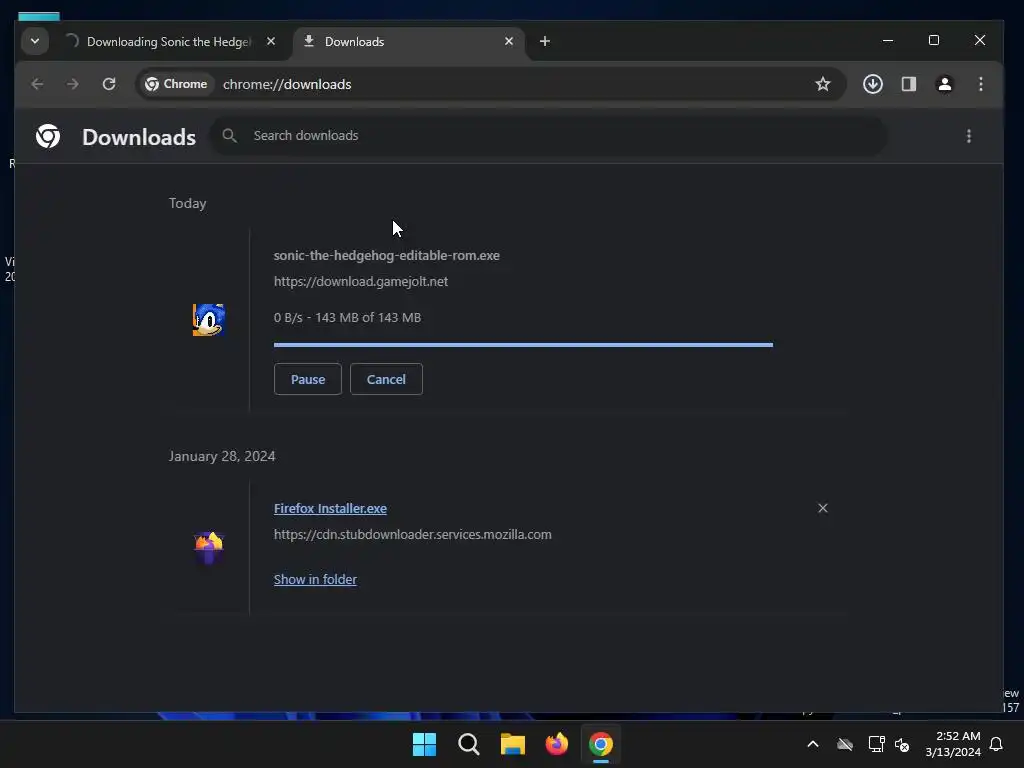
Task: Go back with the back arrow
Action: (x=37, y=84)
